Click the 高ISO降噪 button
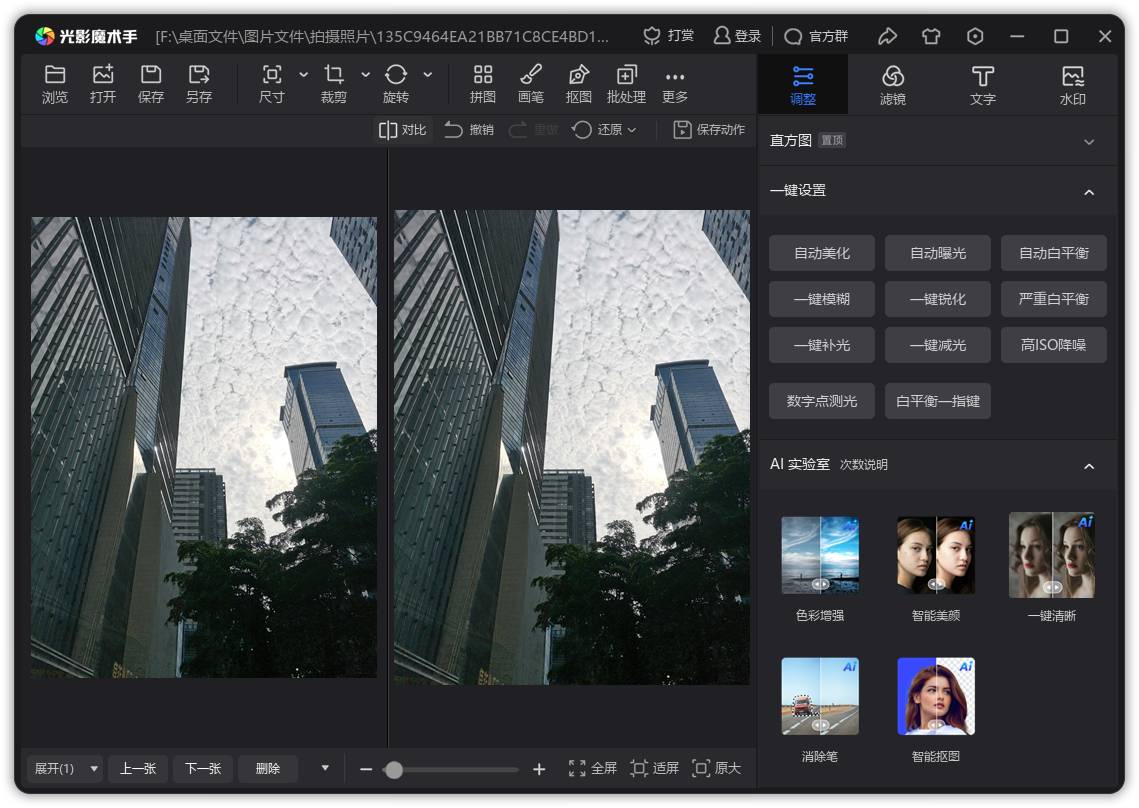This screenshot has height=808, width=1139. 1053,345
